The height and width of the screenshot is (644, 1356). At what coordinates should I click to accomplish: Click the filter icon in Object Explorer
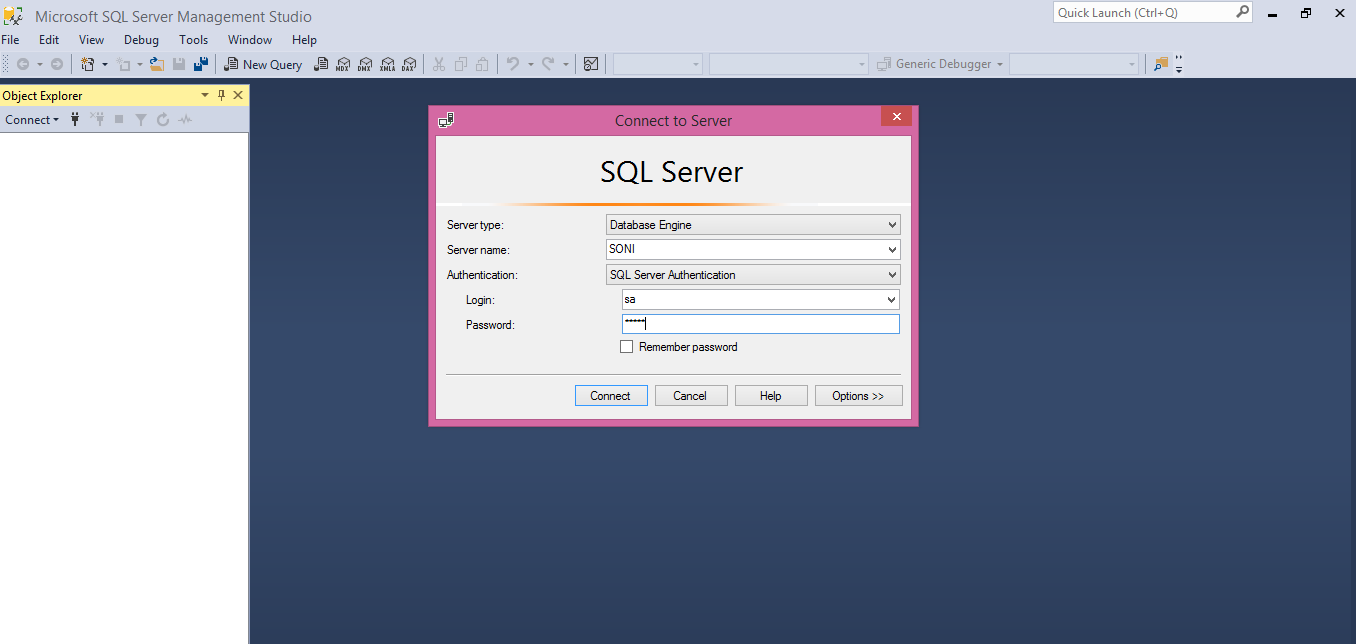point(141,119)
